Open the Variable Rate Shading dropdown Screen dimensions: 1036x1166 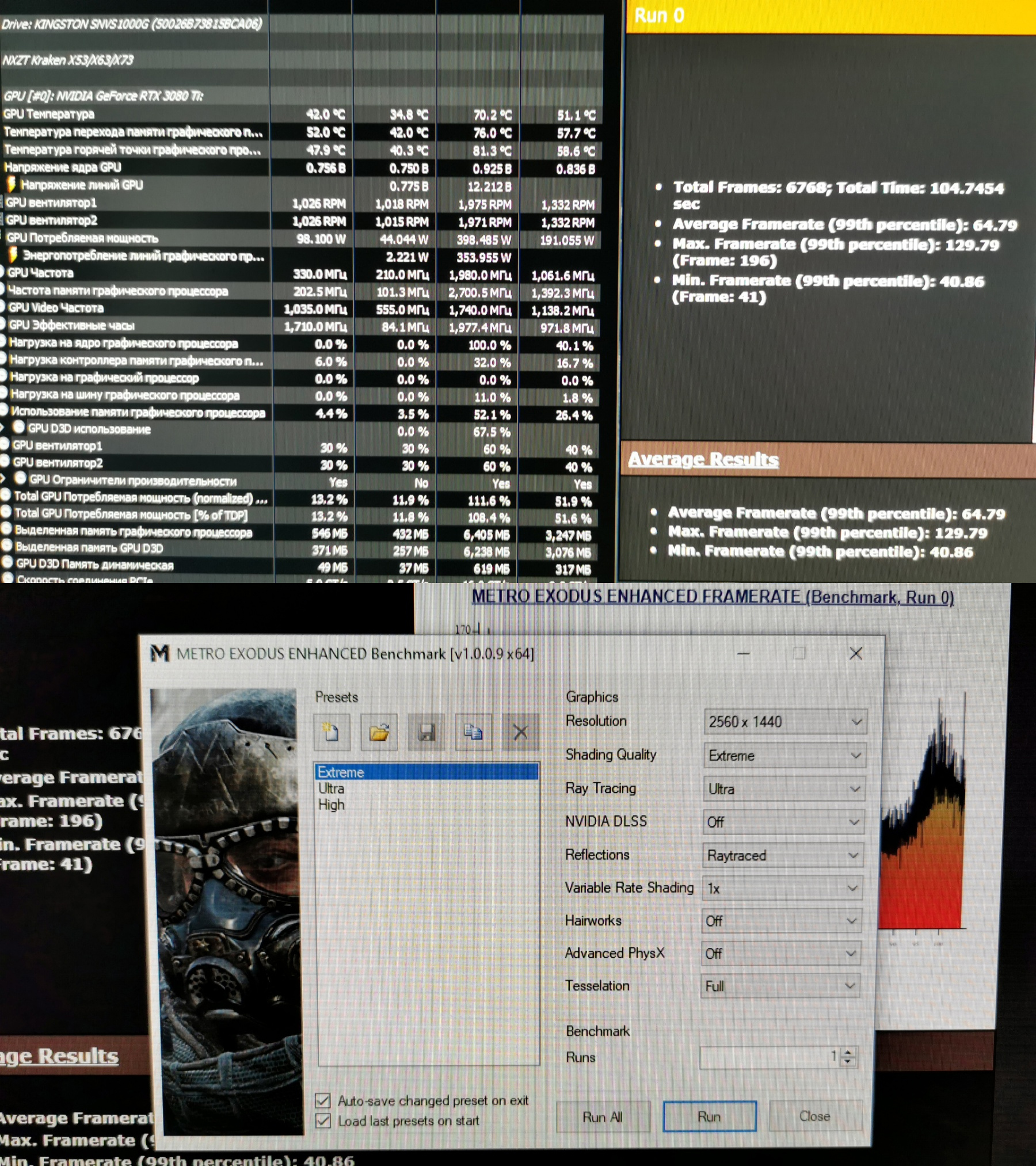[x=782, y=888]
